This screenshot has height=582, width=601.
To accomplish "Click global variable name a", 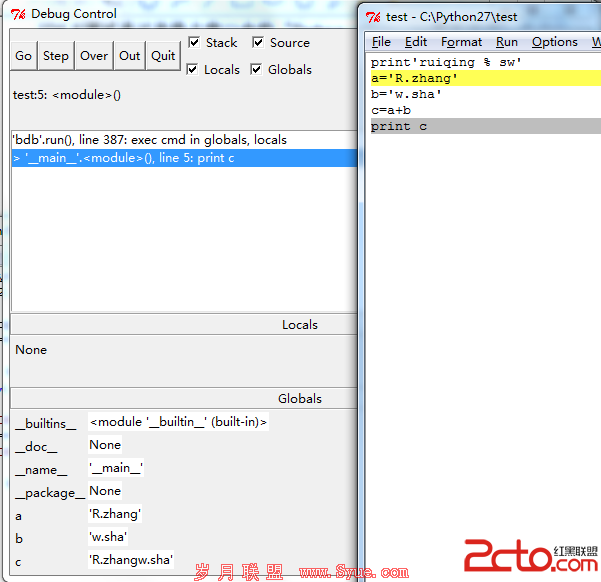I will (x=18, y=516).
